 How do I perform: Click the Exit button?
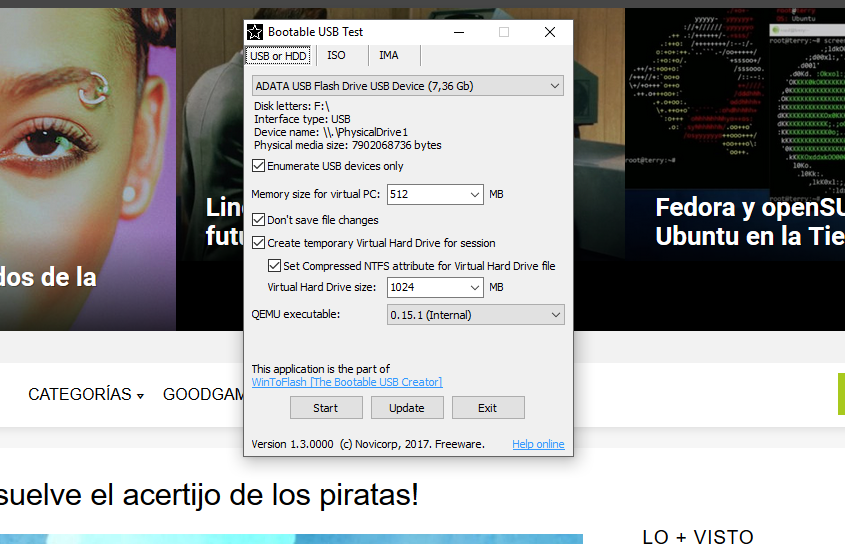488,408
